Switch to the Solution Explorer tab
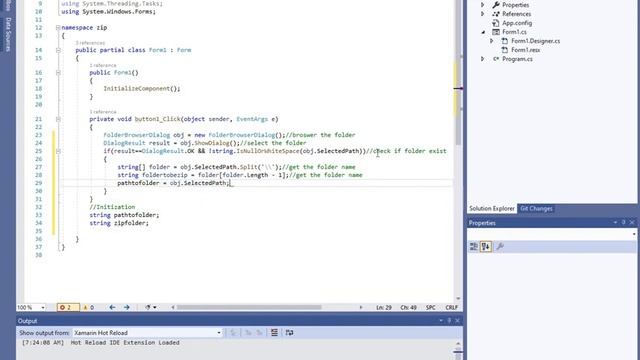 click(x=492, y=209)
